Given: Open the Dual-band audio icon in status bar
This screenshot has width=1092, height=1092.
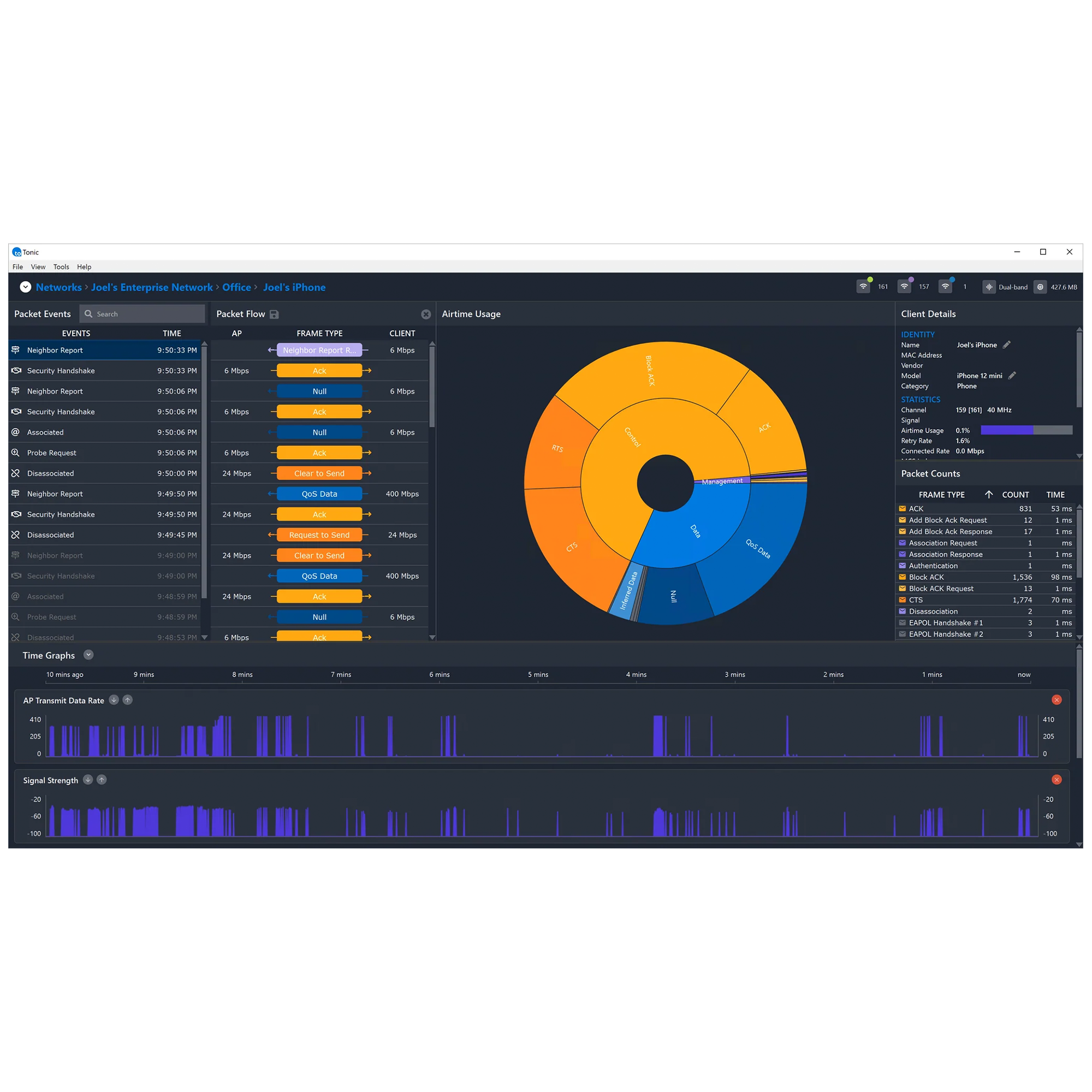Looking at the screenshot, I should [989, 287].
